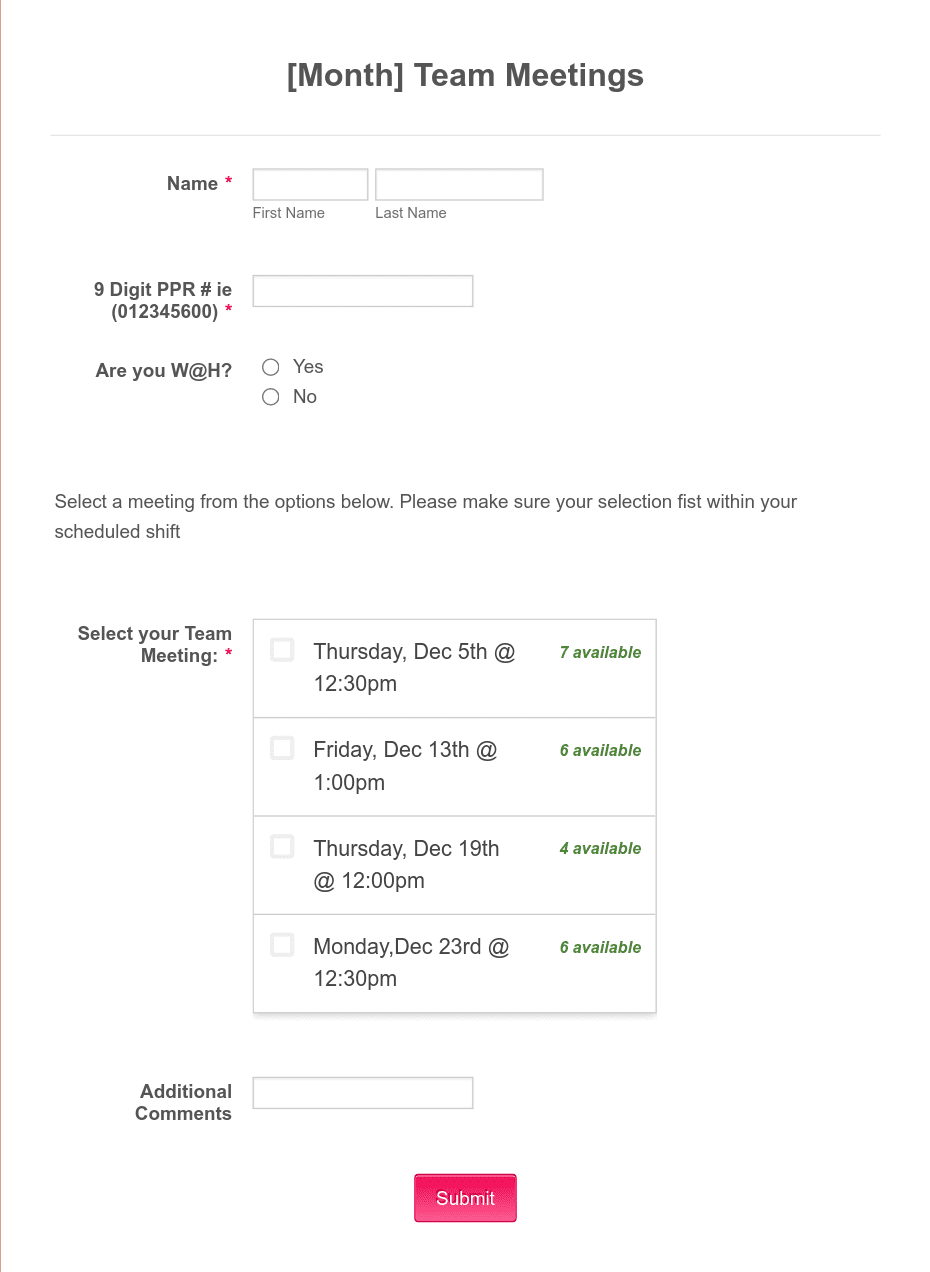This screenshot has height=1272, width=930.
Task: Click the Friday Dec 13th '6 available' label
Action: (x=600, y=750)
